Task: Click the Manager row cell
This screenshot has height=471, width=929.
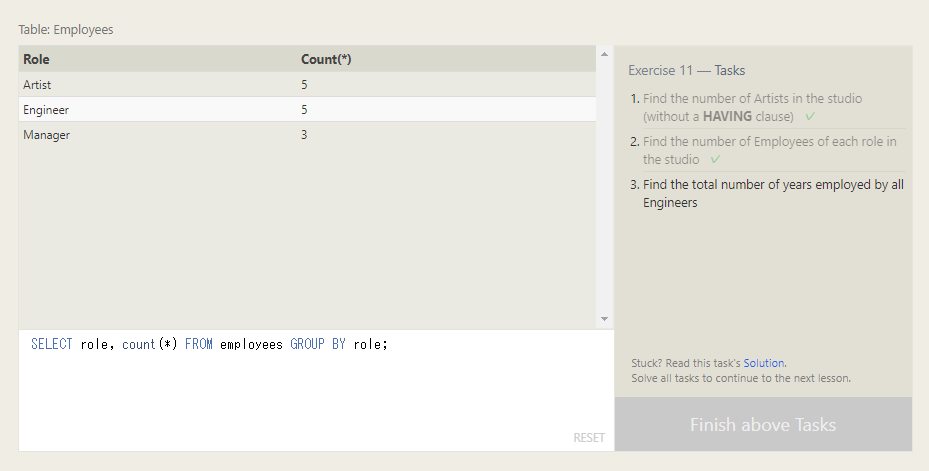Action: [x=46, y=135]
